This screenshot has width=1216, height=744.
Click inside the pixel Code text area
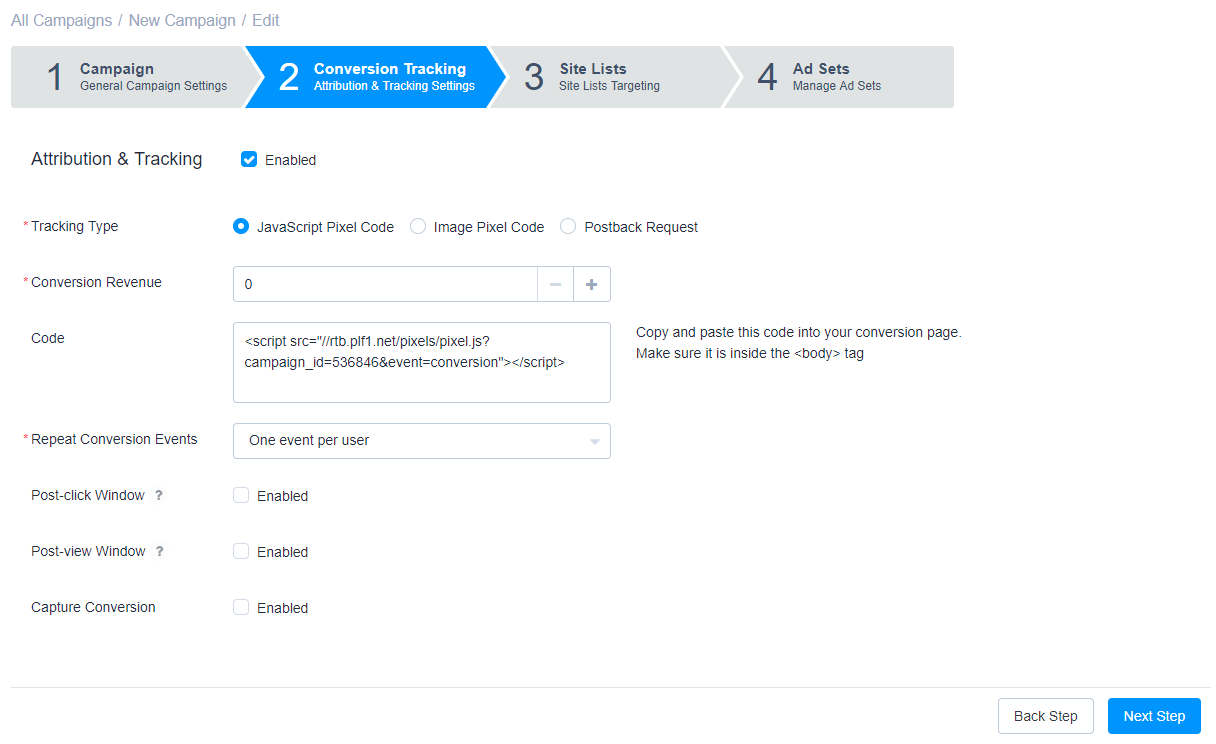click(x=422, y=362)
